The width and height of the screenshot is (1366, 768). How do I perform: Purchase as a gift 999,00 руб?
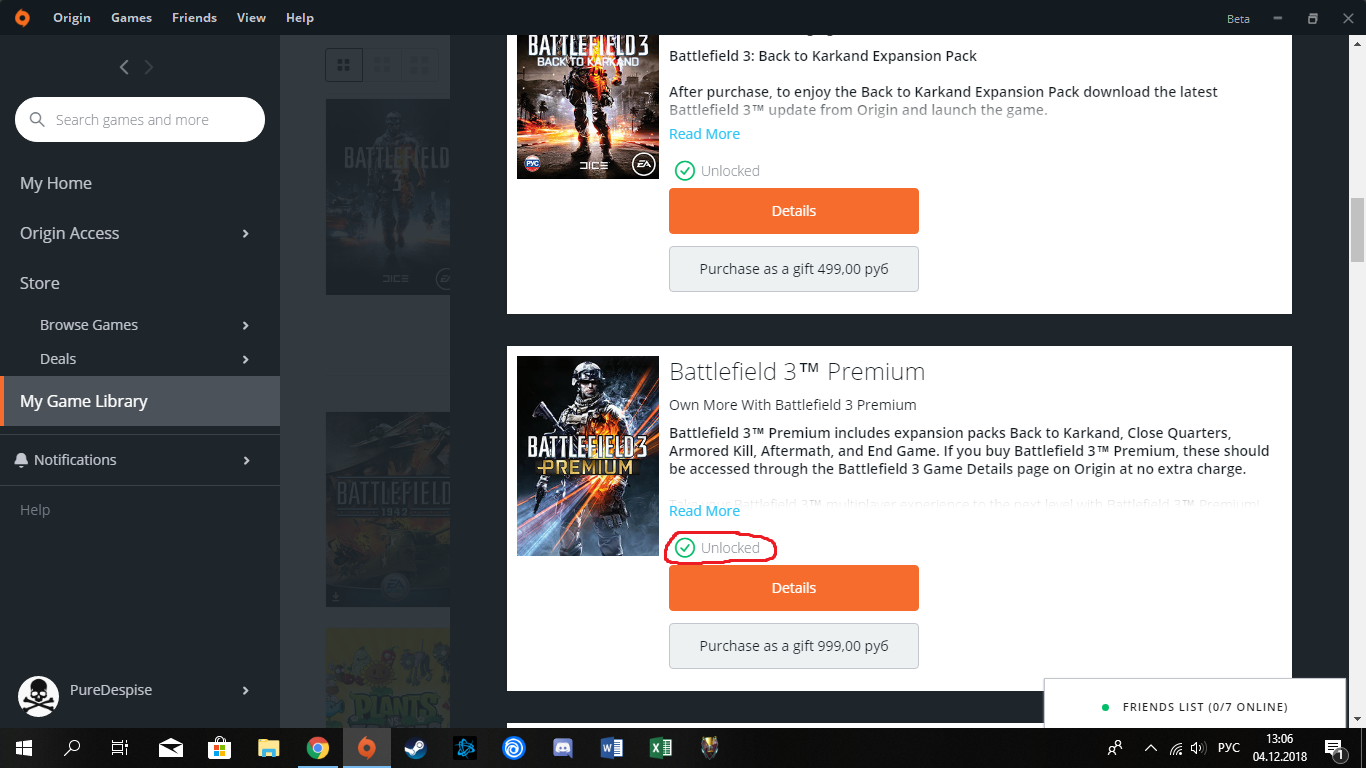click(794, 646)
